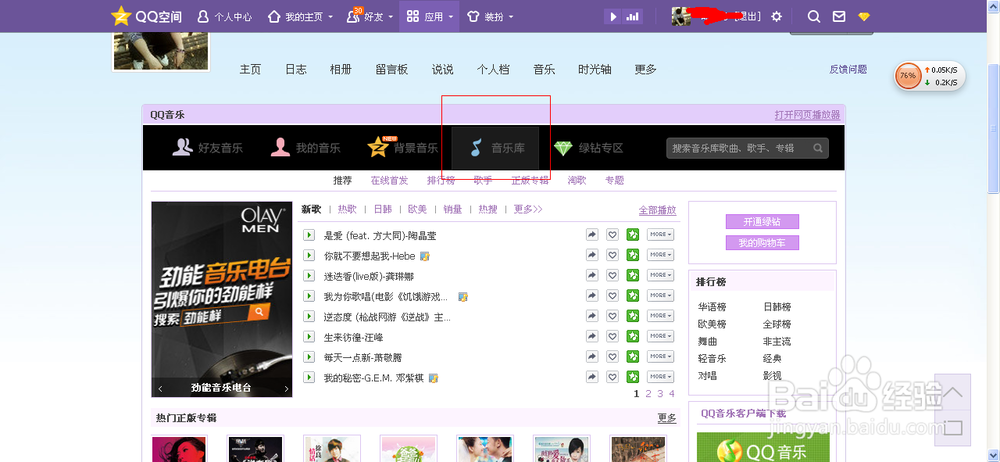1000x462 pixels.
Task: Open 留言板 in profile navigation
Action: pyautogui.click(x=392, y=70)
